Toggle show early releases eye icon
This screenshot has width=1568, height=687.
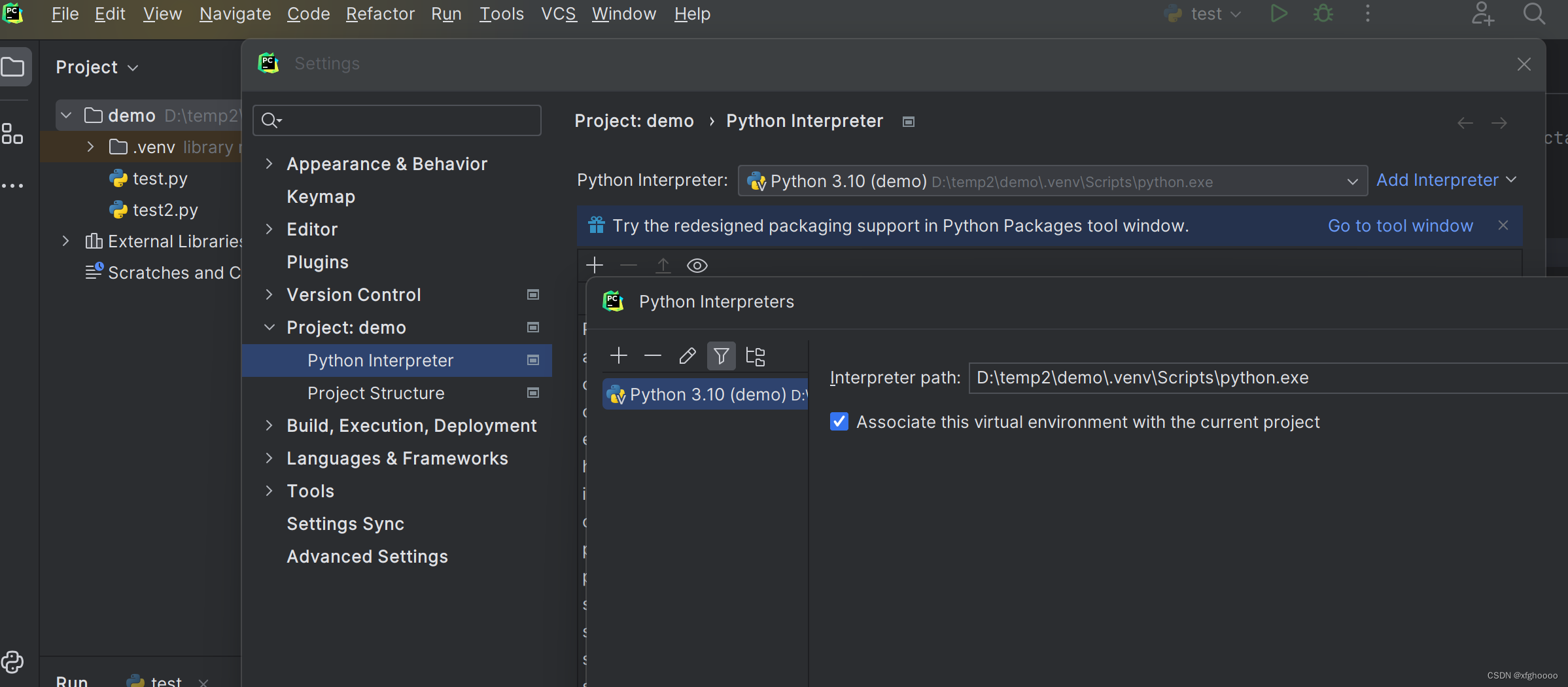(x=697, y=266)
